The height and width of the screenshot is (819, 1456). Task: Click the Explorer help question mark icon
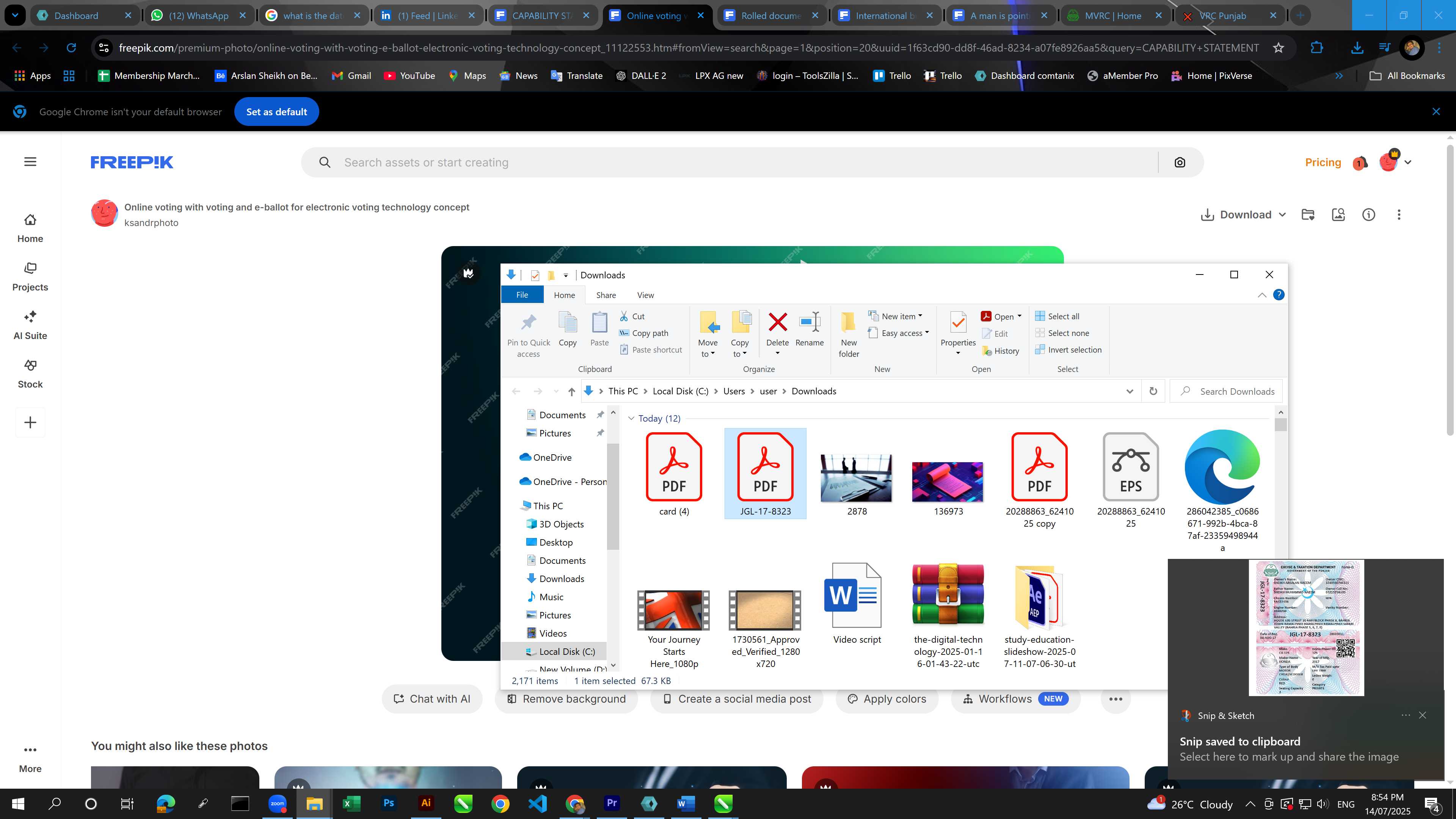1279,295
